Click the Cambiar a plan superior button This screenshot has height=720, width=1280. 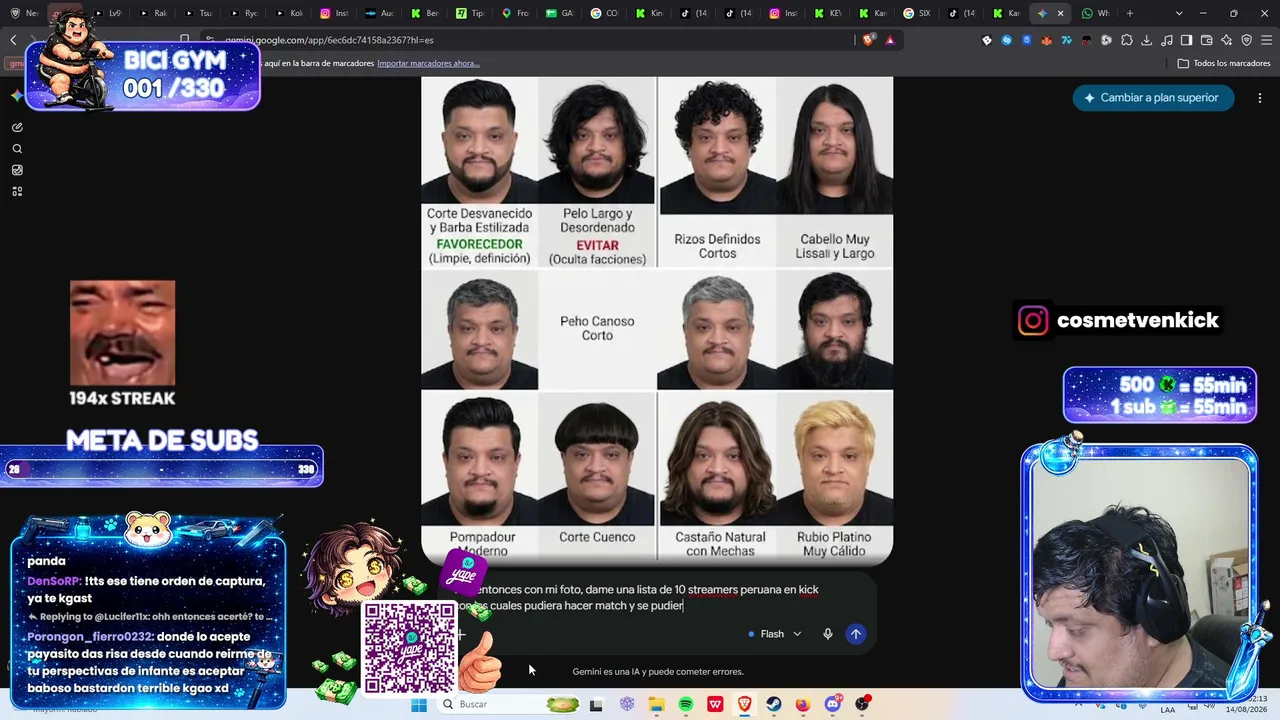click(1153, 98)
